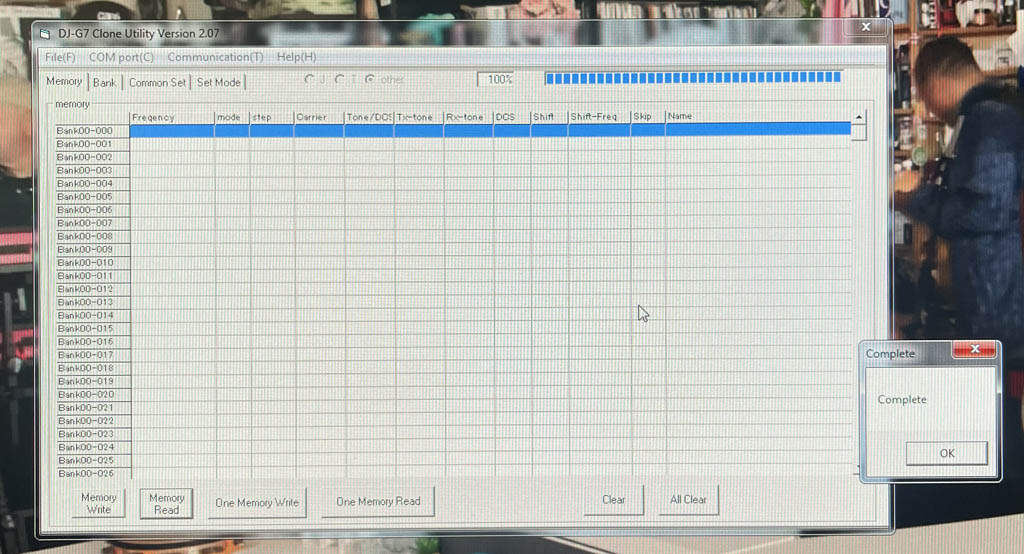The height and width of the screenshot is (554, 1024).
Task: Click the Shift column header
Action: (x=549, y=117)
